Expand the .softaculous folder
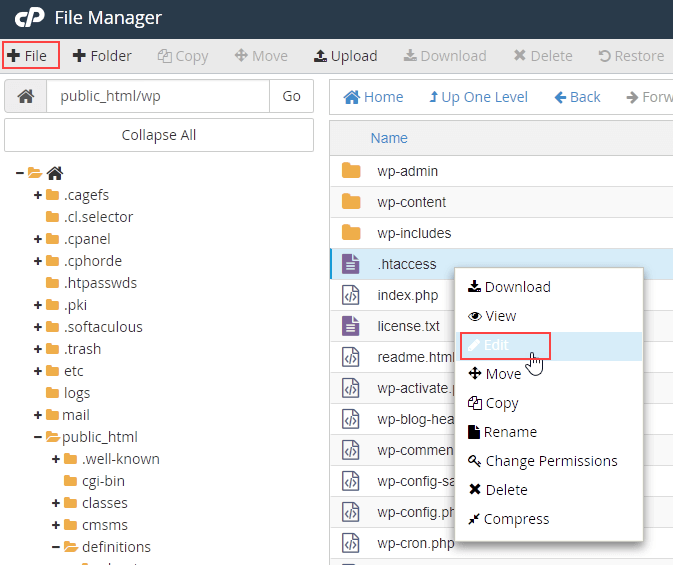Screen dimensions: 673x565 [x=38, y=327]
